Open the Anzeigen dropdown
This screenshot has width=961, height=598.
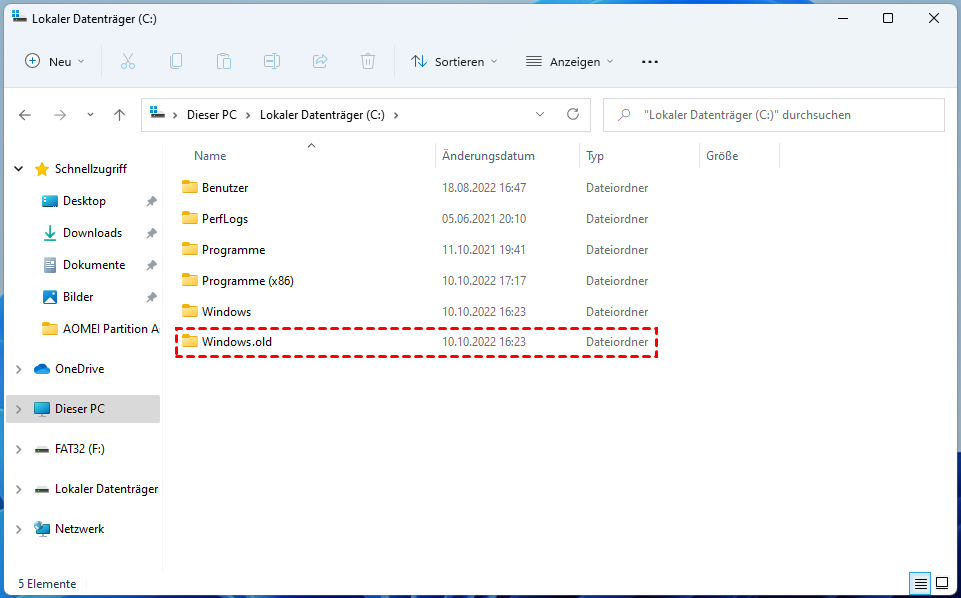coord(569,61)
